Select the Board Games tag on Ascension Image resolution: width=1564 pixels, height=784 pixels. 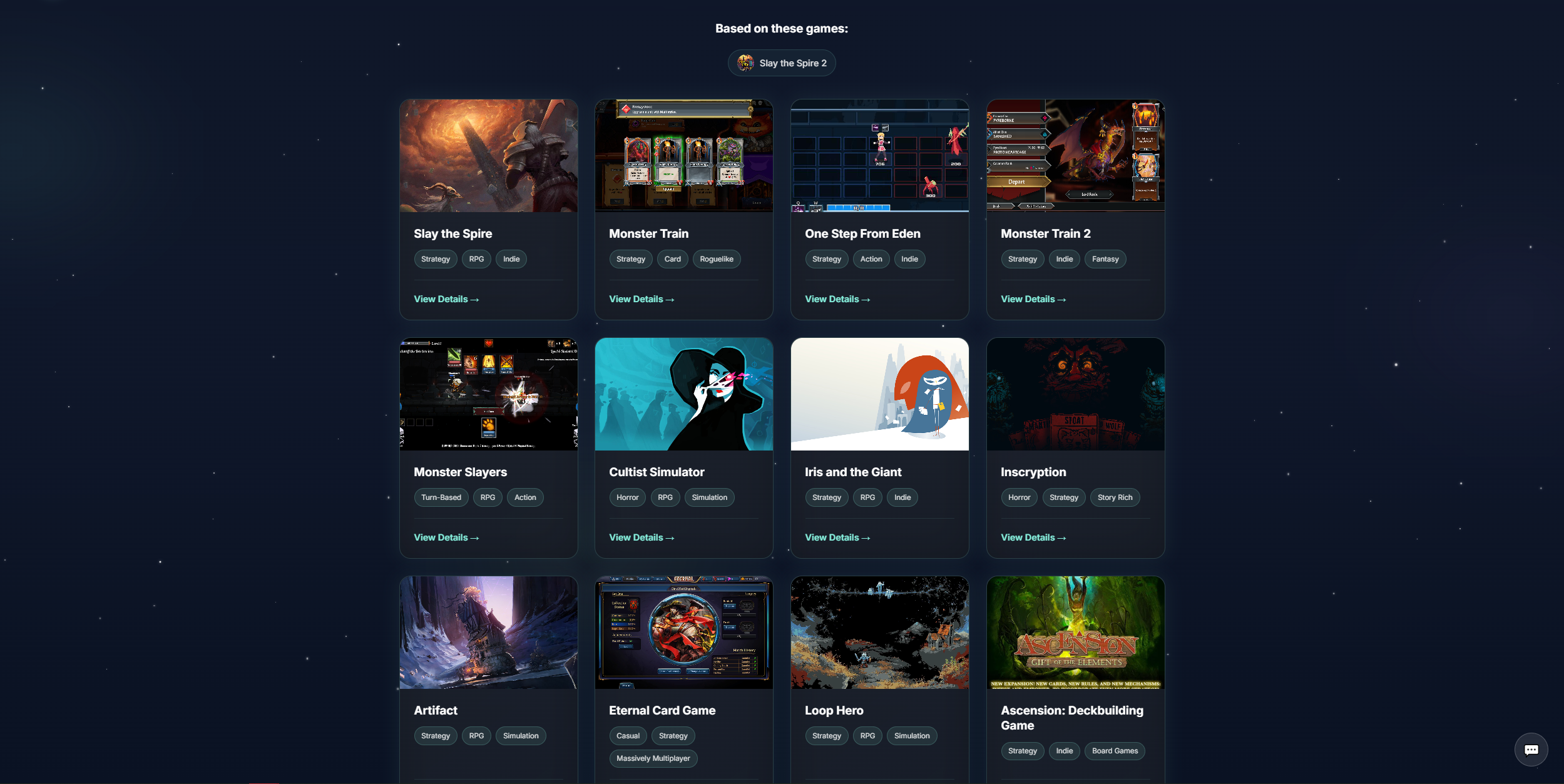[1115, 750]
